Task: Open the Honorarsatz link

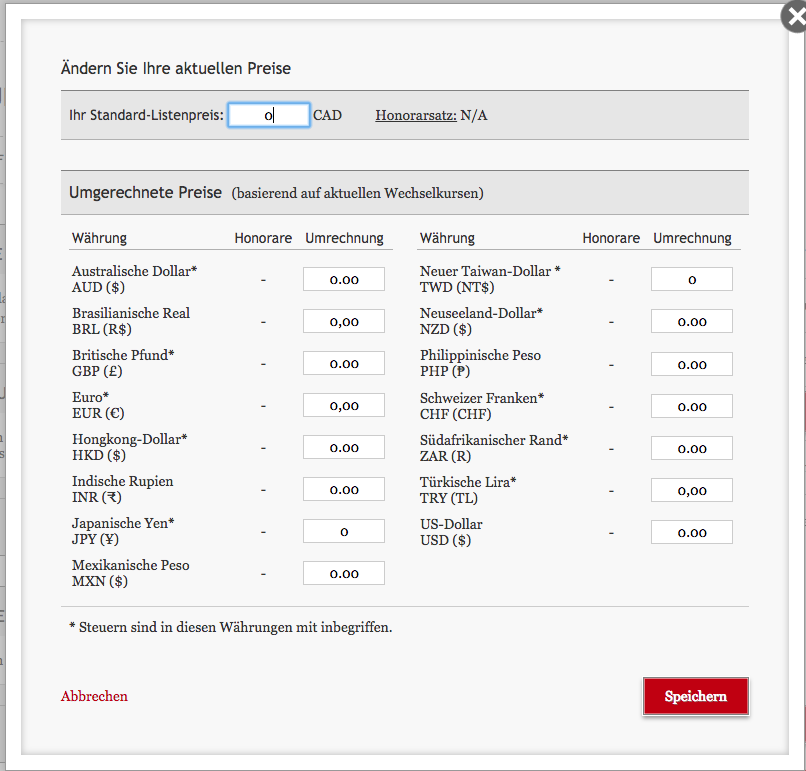Action: pos(415,115)
